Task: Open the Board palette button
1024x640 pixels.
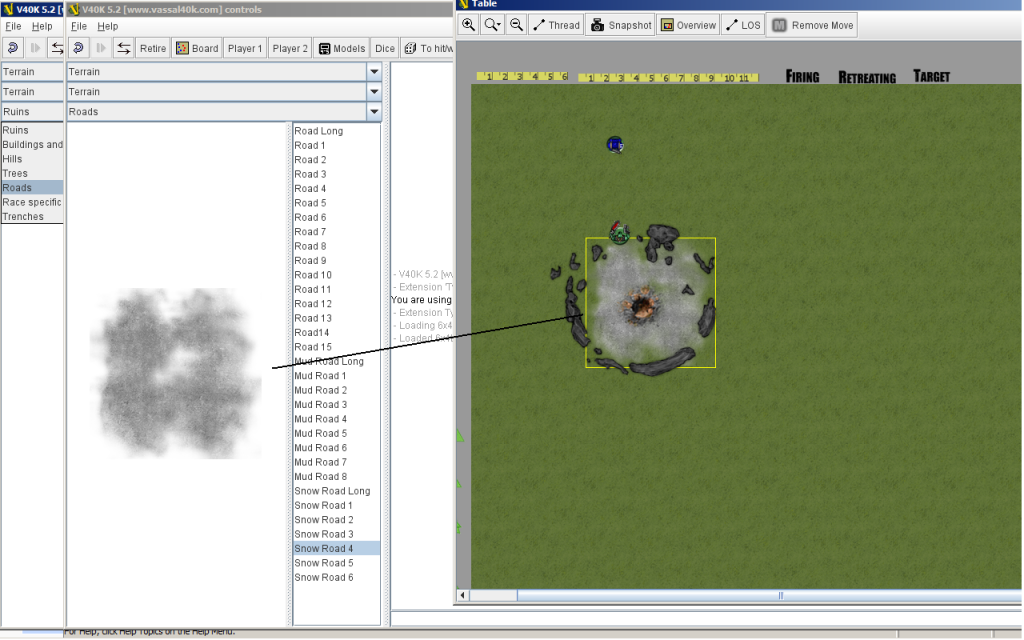Action: (196, 48)
